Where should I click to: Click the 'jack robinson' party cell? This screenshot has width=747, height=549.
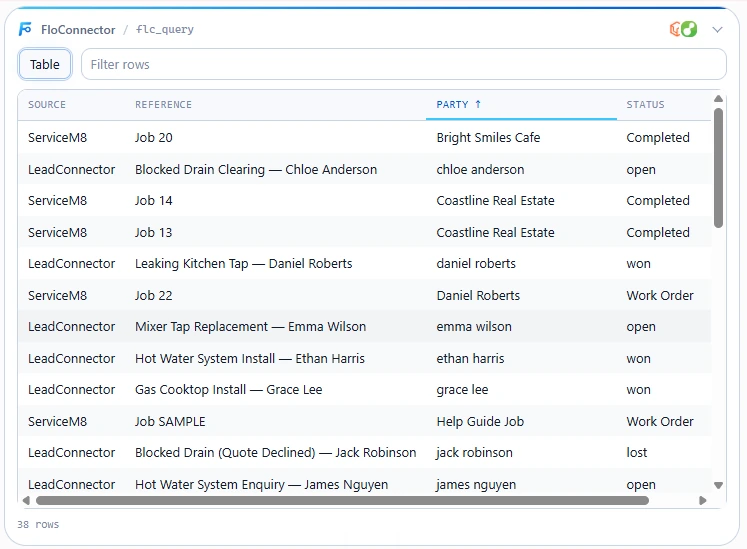pyautogui.click(x=474, y=452)
